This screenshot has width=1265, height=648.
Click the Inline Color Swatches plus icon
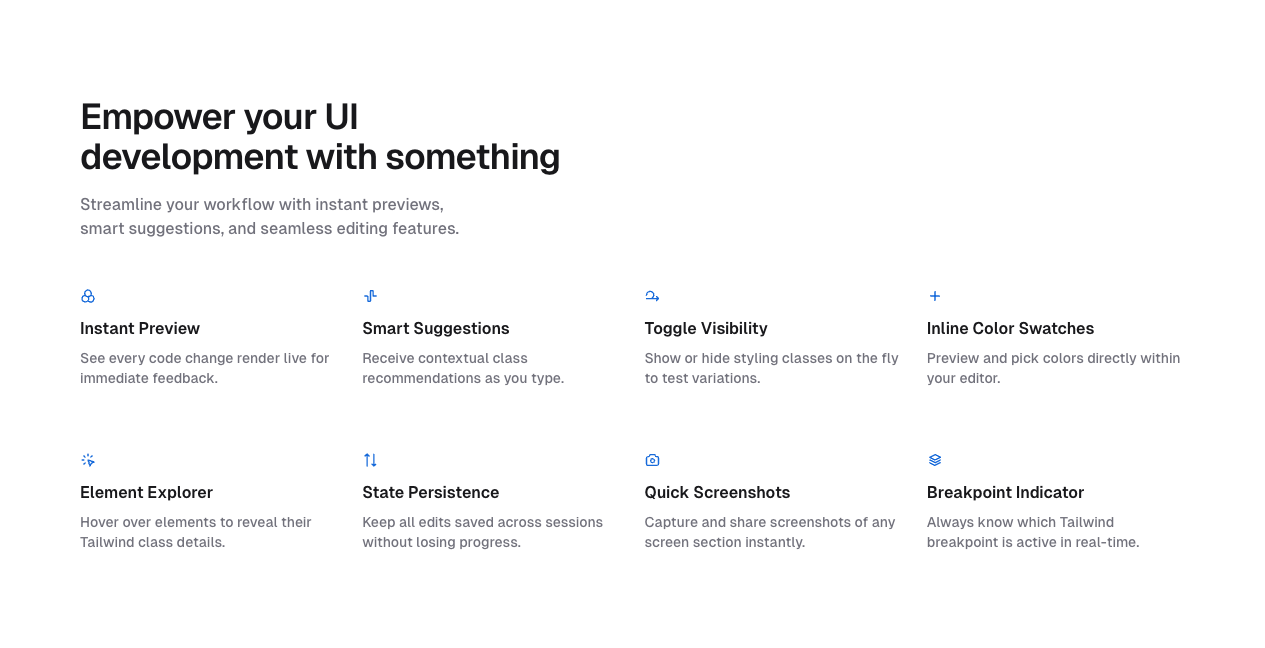(x=935, y=296)
